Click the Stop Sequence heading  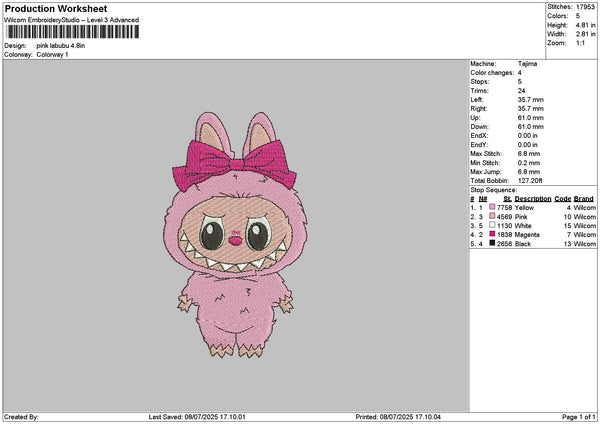click(493, 189)
